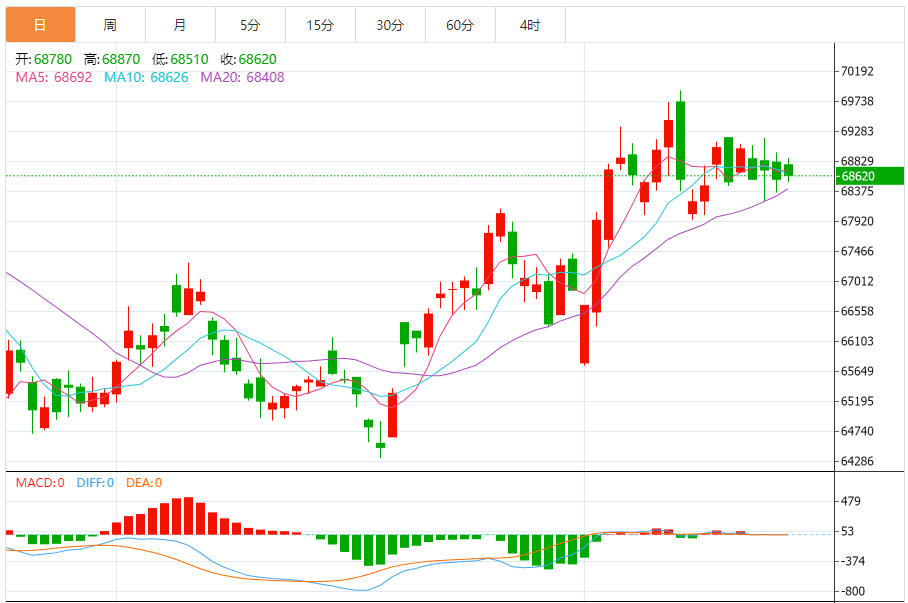This screenshot has width=908, height=603.
Task: Open the 60分 interval tab
Action: [x=460, y=25]
